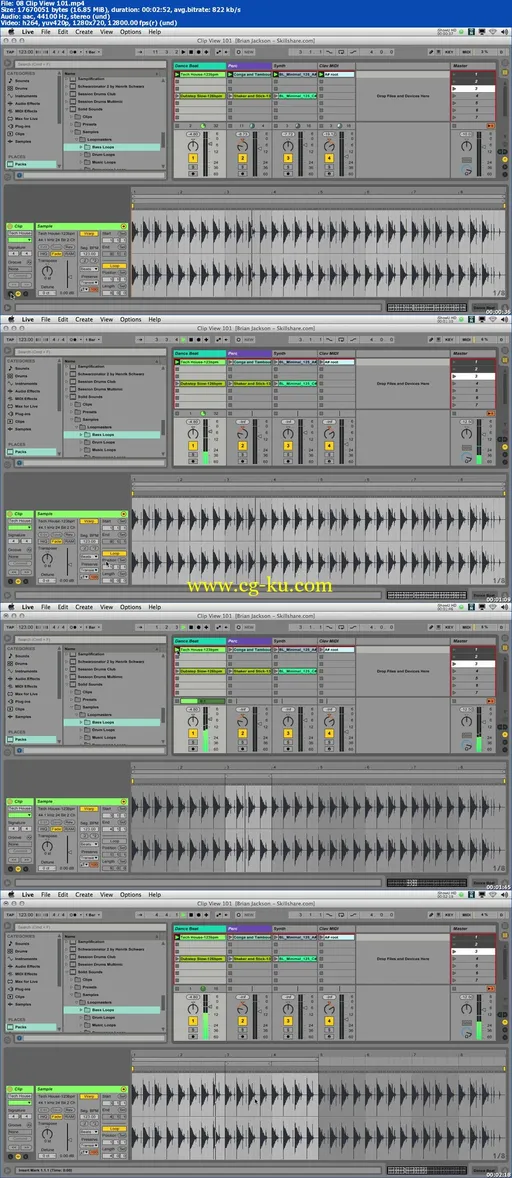Toggle Loop switch in fourth frame clip view

click(114, 1129)
